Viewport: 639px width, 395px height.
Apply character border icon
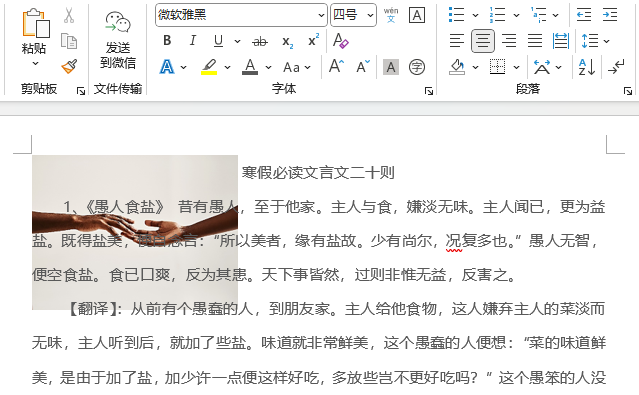[416, 15]
